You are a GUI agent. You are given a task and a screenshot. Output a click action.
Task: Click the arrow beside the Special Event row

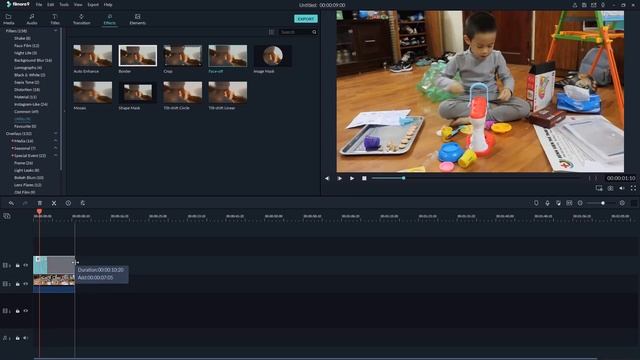56,156
